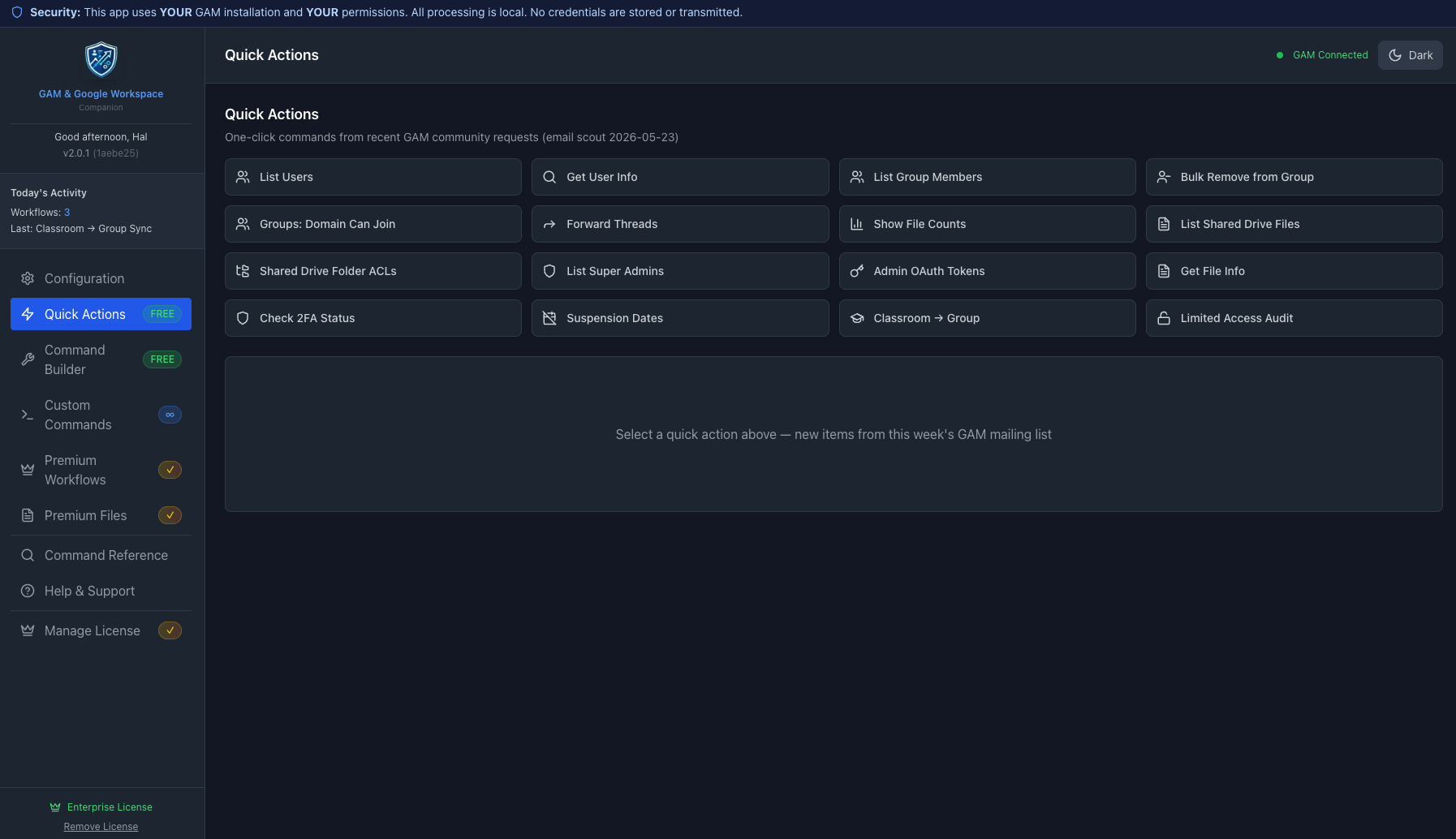Image resolution: width=1456 pixels, height=839 pixels.
Task: Click the moon icon on the Dark button
Action: pyautogui.click(x=1395, y=55)
